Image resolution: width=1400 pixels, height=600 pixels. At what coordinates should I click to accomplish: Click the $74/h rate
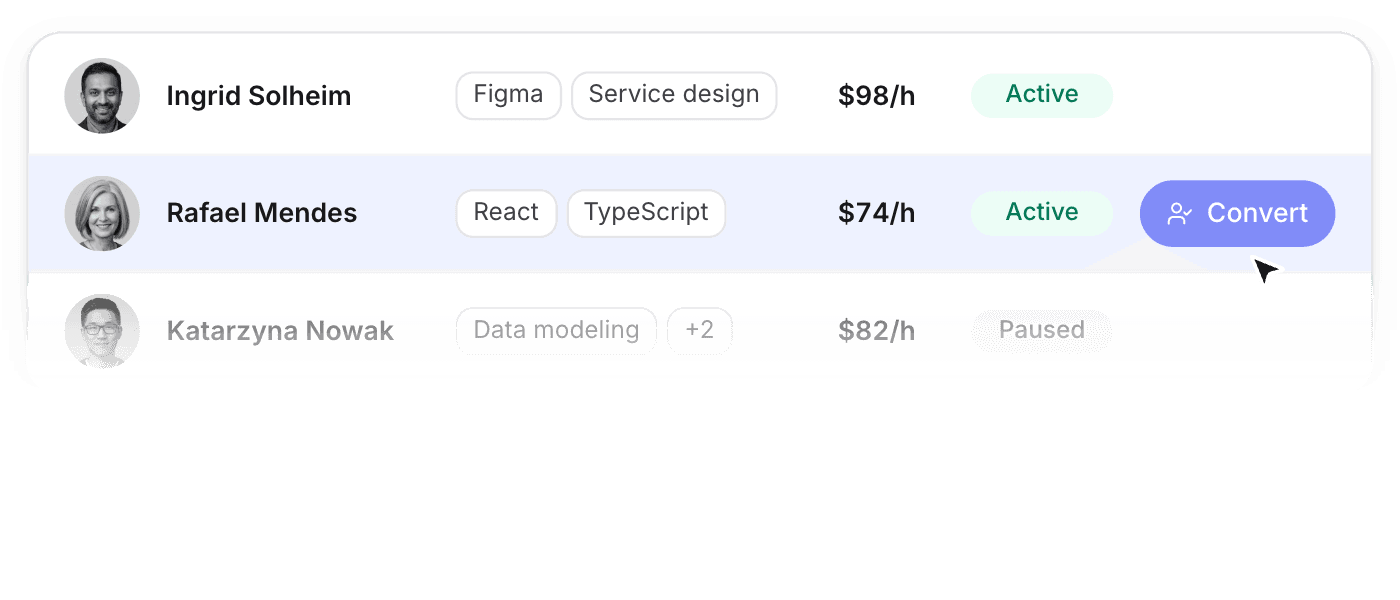(877, 213)
